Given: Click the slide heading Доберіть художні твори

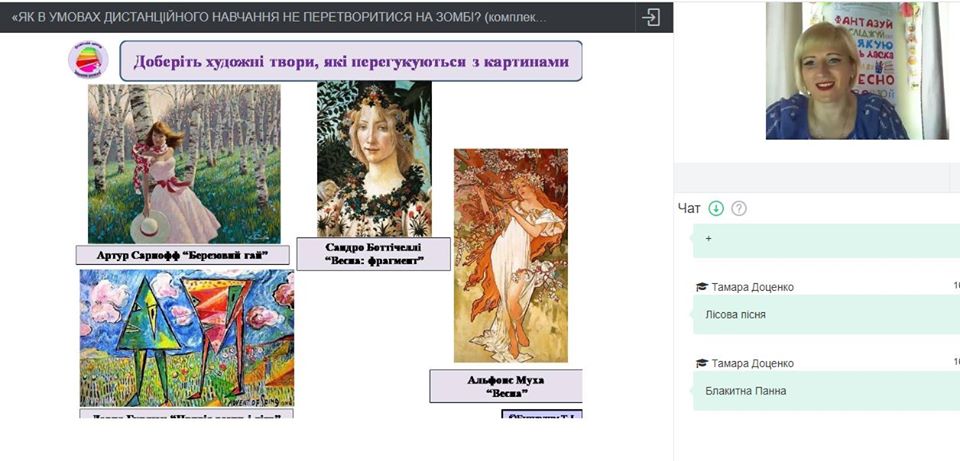Looking at the screenshot, I should pos(351,61).
